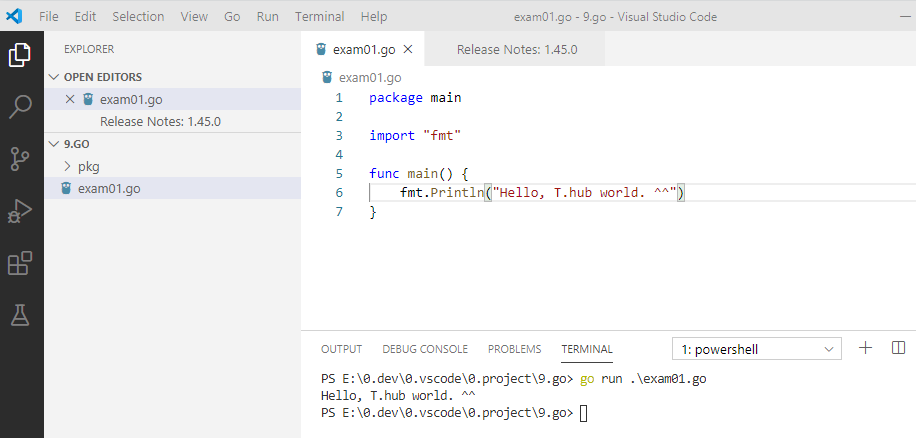
Task: Add a new terminal with plus icon
Action: pos(865,348)
